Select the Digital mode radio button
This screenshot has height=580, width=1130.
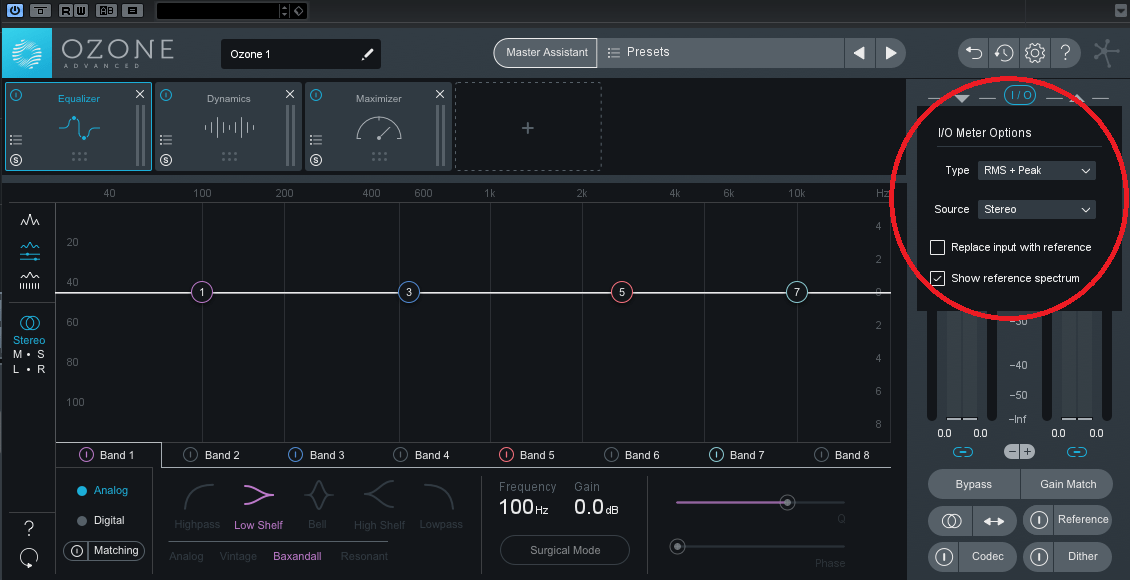[82, 520]
